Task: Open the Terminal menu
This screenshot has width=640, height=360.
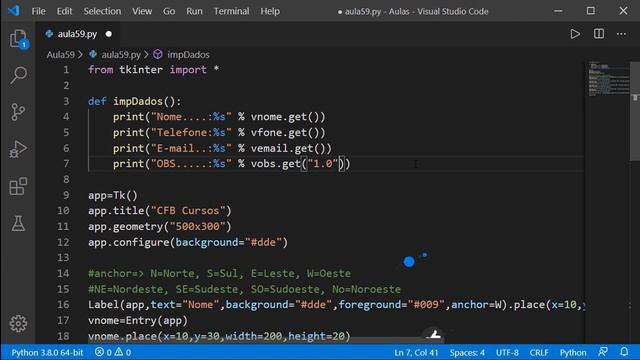Action: pyautogui.click(x=231, y=11)
